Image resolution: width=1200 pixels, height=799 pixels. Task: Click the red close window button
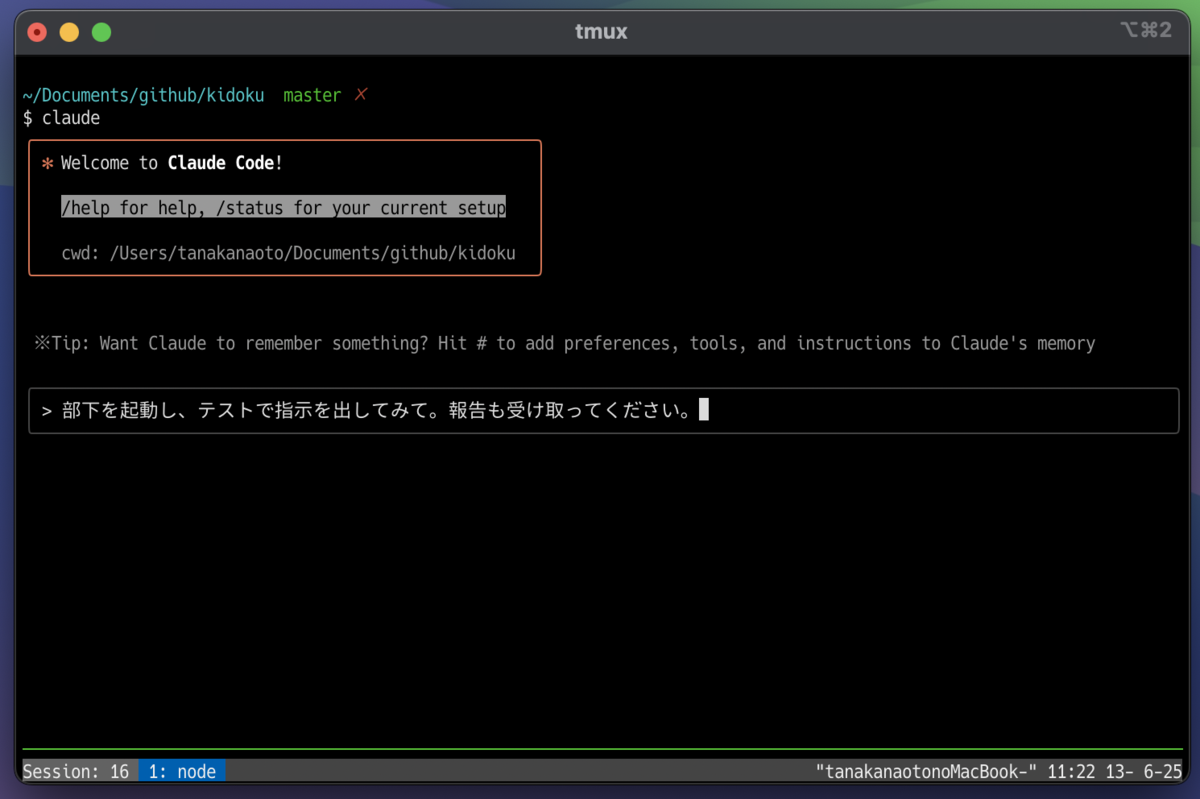pos(37,32)
